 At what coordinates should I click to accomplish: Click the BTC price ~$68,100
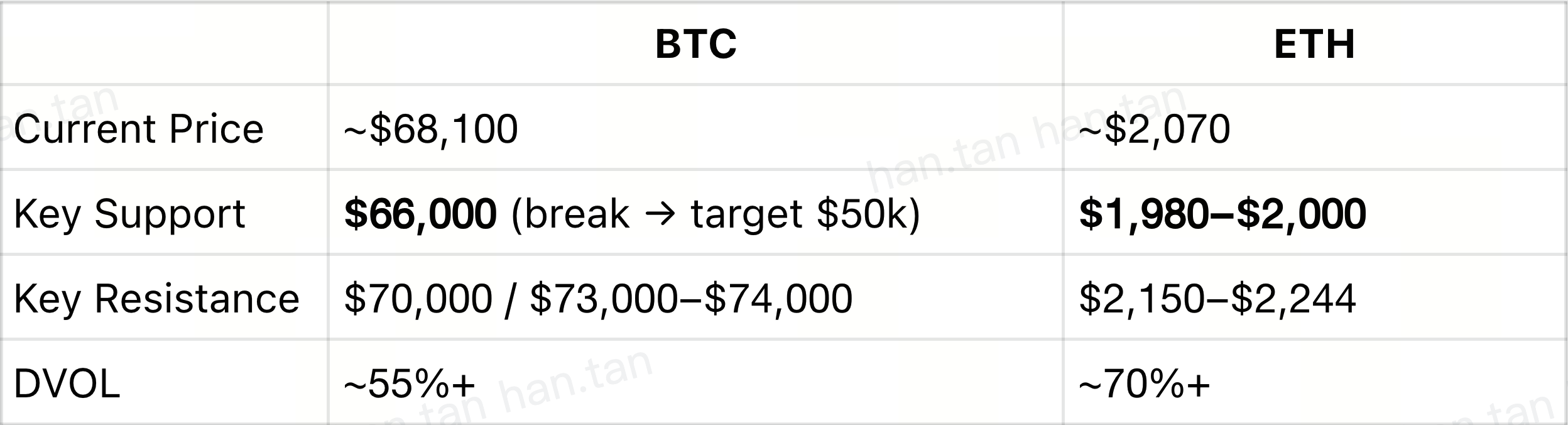(x=431, y=130)
